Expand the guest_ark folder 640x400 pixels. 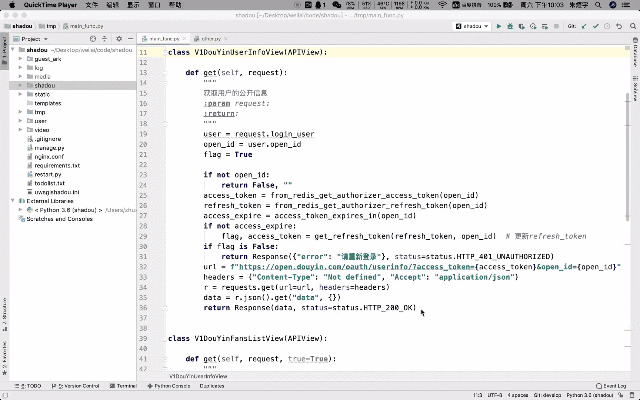pos(20,59)
